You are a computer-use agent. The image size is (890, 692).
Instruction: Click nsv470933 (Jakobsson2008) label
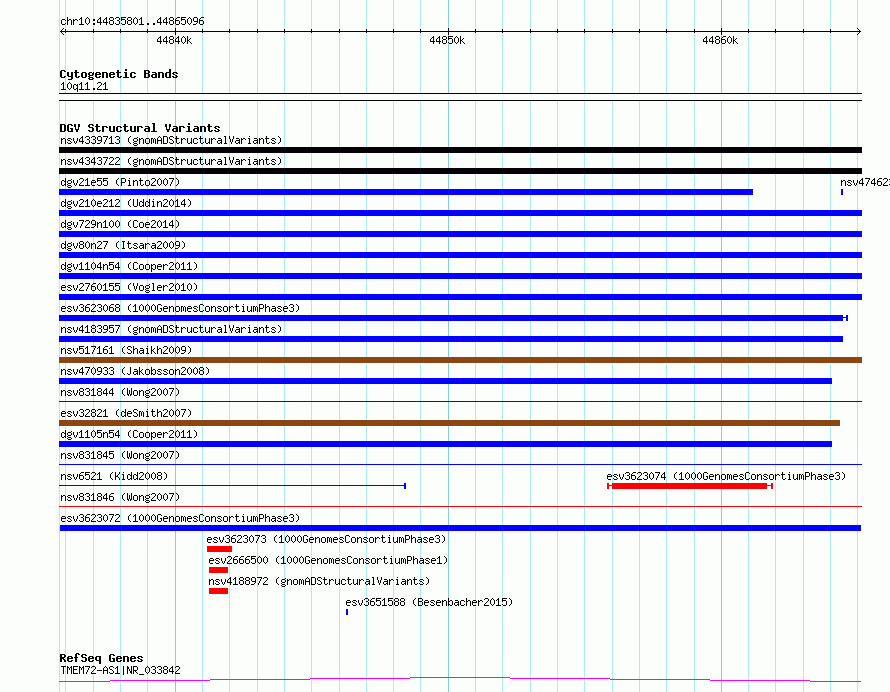pyautogui.click(x=135, y=371)
